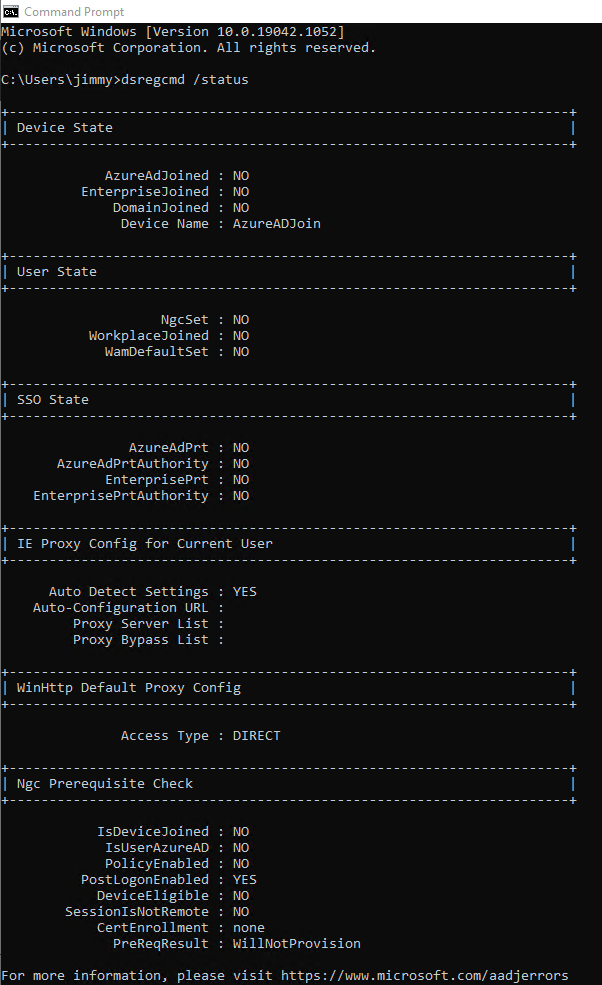Click the AzureAdPrt status value
The width and height of the screenshot is (602, 985).
click(240, 447)
